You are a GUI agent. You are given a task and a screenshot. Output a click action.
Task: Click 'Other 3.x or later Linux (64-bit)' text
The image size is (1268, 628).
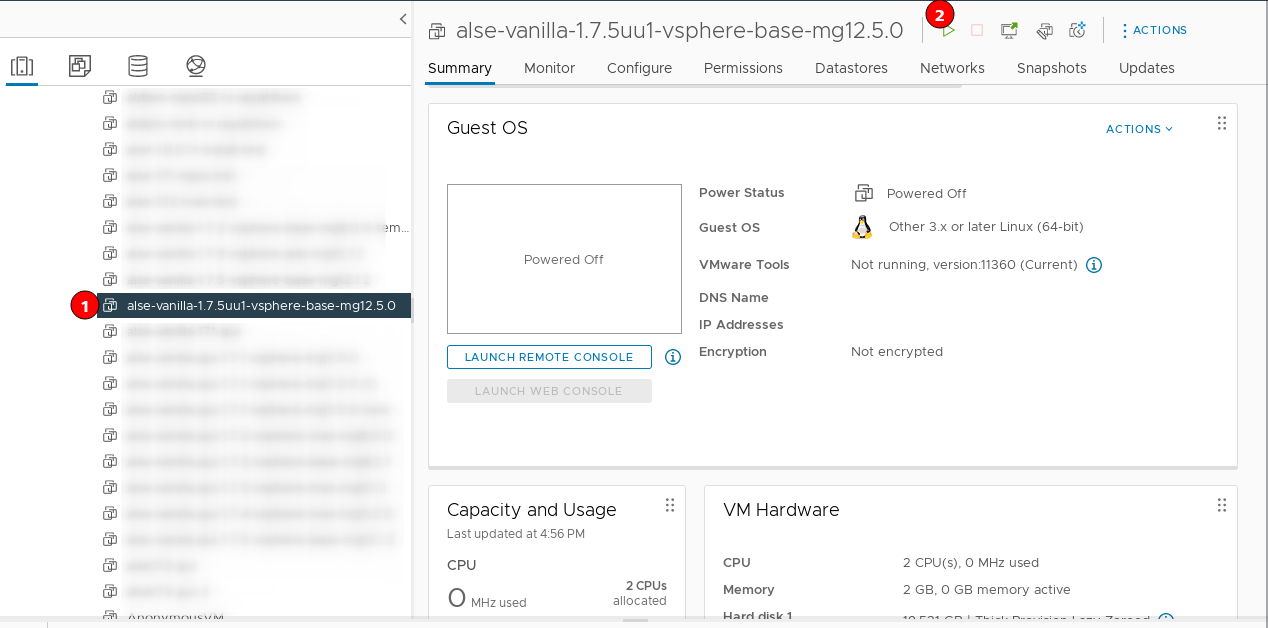click(986, 227)
